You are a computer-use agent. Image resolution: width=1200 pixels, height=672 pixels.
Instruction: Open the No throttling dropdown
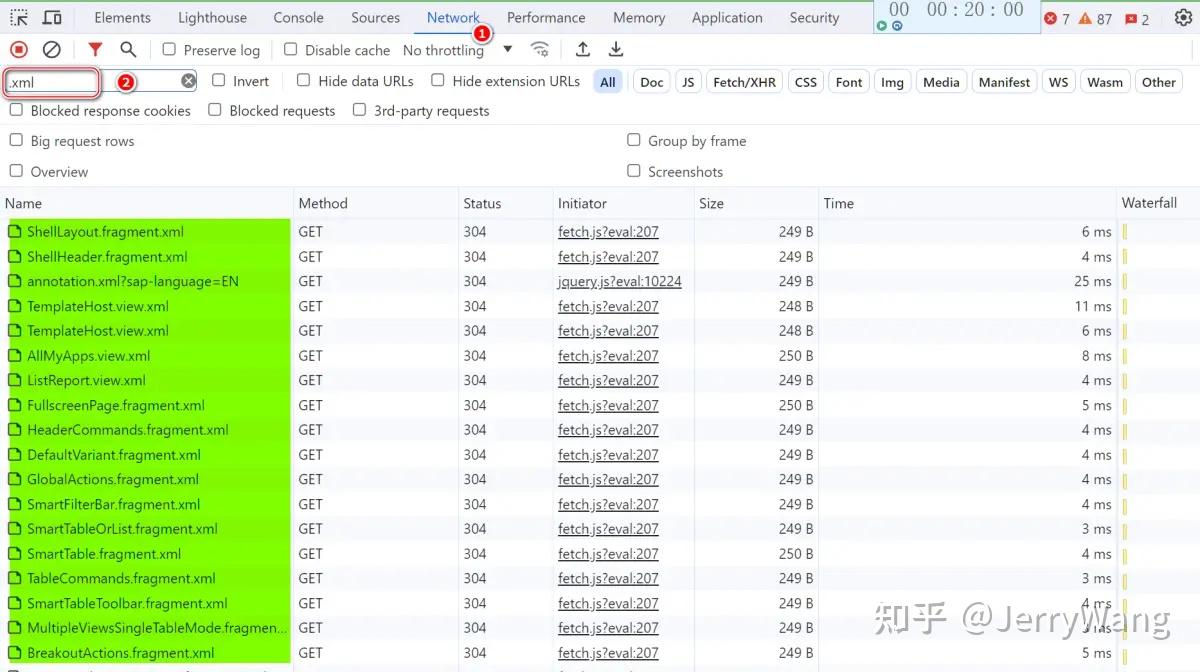[444, 49]
